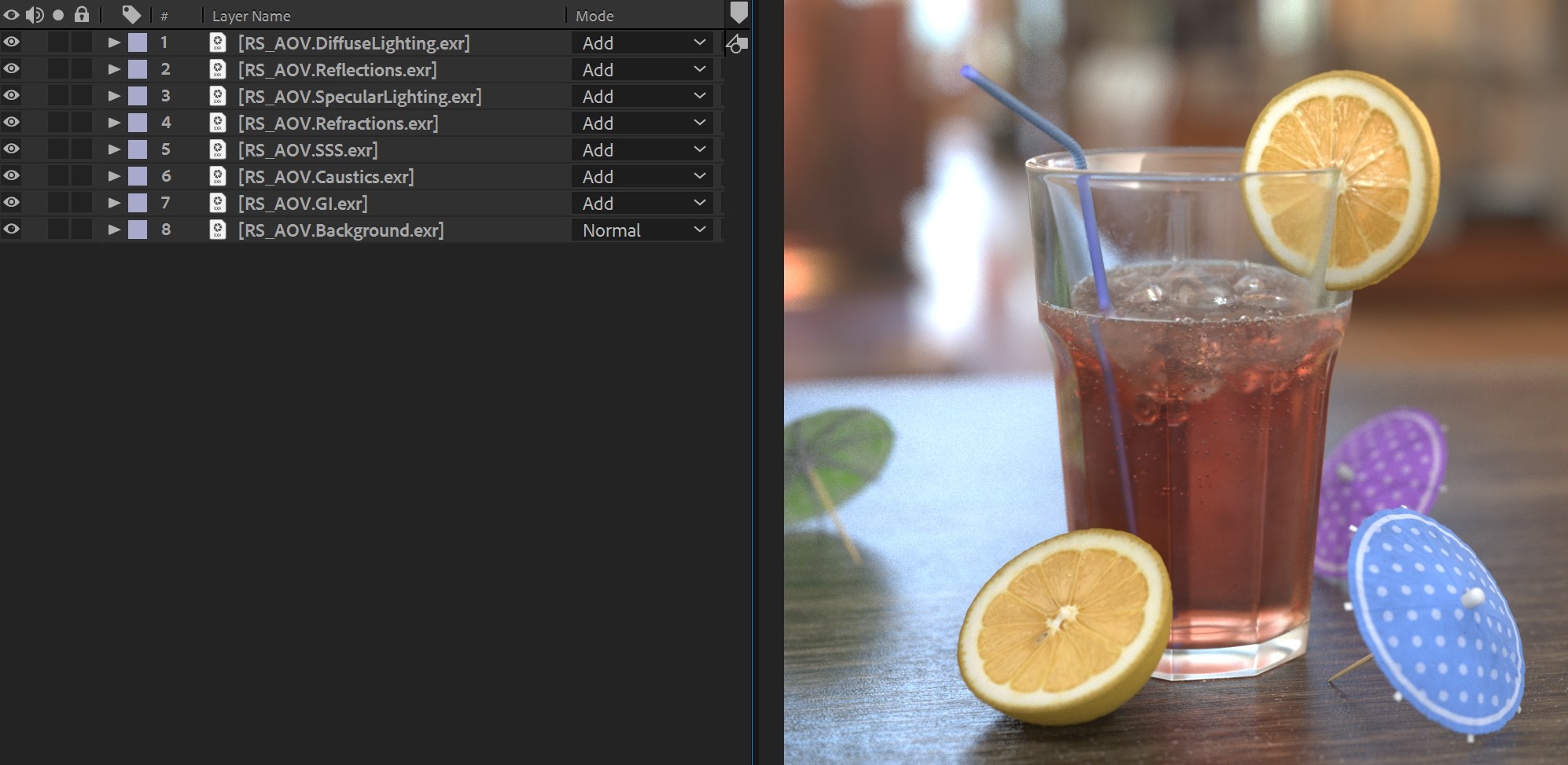This screenshot has height=765, width=1568.
Task: Click the Lock column header icon
Action: point(82,14)
